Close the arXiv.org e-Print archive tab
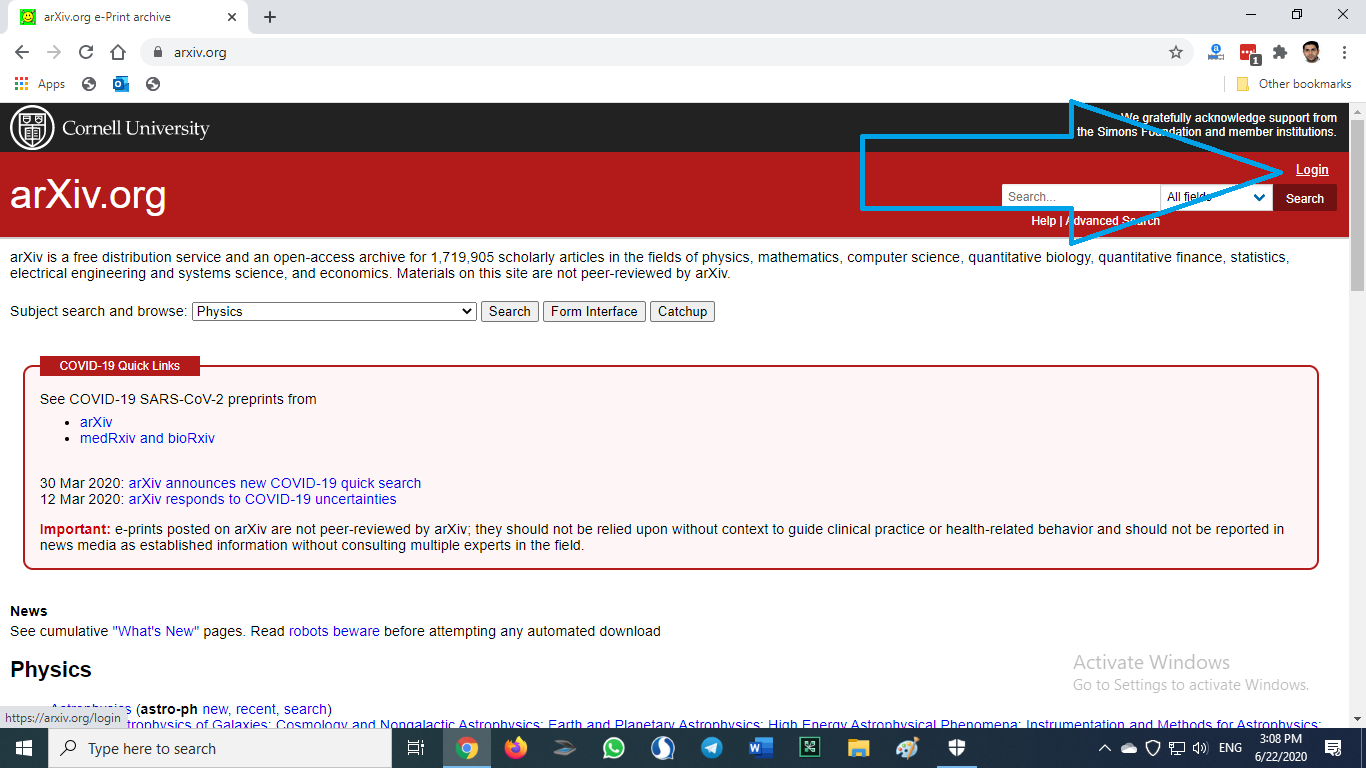The width and height of the screenshot is (1366, 768). point(232,17)
